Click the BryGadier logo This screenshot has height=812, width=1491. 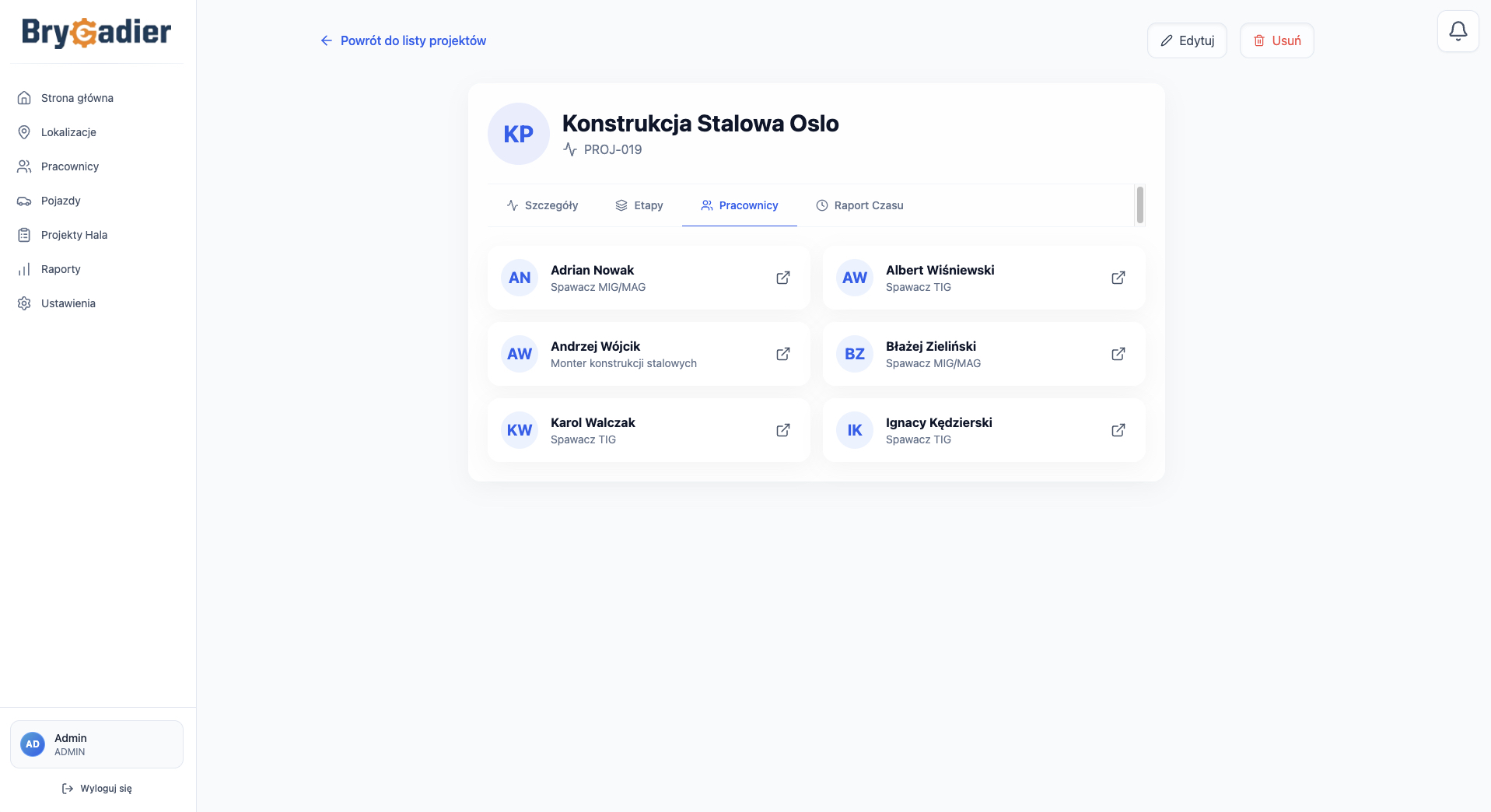[96, 33]
